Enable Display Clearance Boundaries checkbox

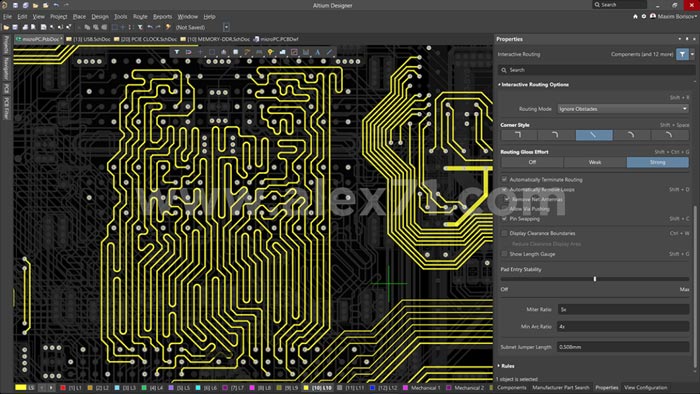504,233
